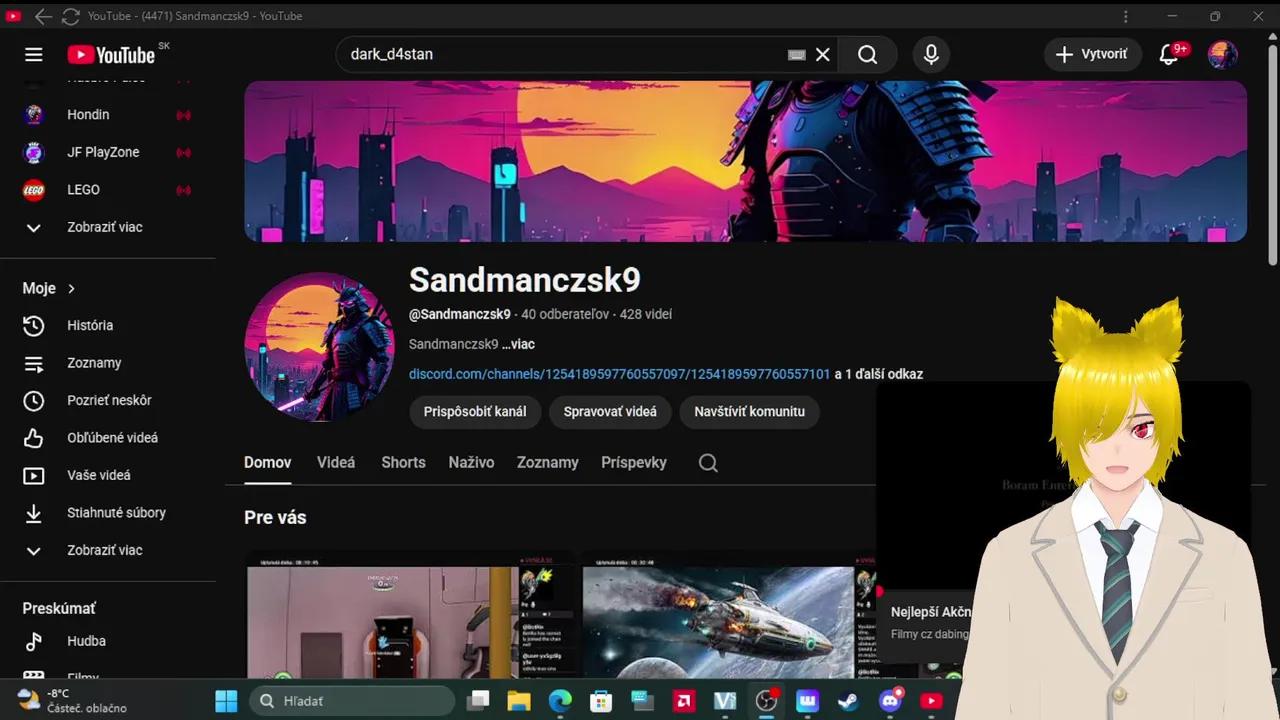1280x720 pixels.
Task: Click the Vytvoriť create button
Action: click(x=1092, y=55)
